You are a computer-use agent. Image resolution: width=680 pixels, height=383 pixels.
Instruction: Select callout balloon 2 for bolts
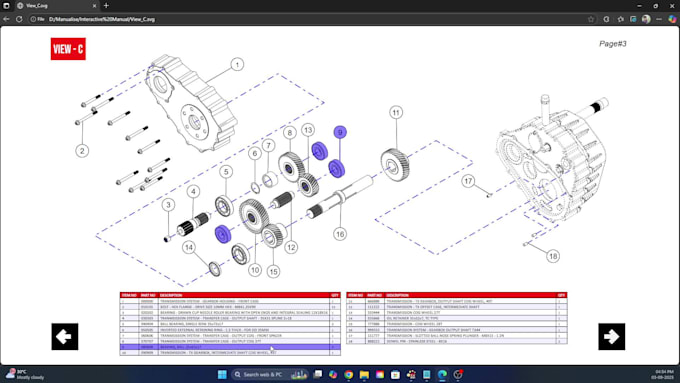(82, 151)
